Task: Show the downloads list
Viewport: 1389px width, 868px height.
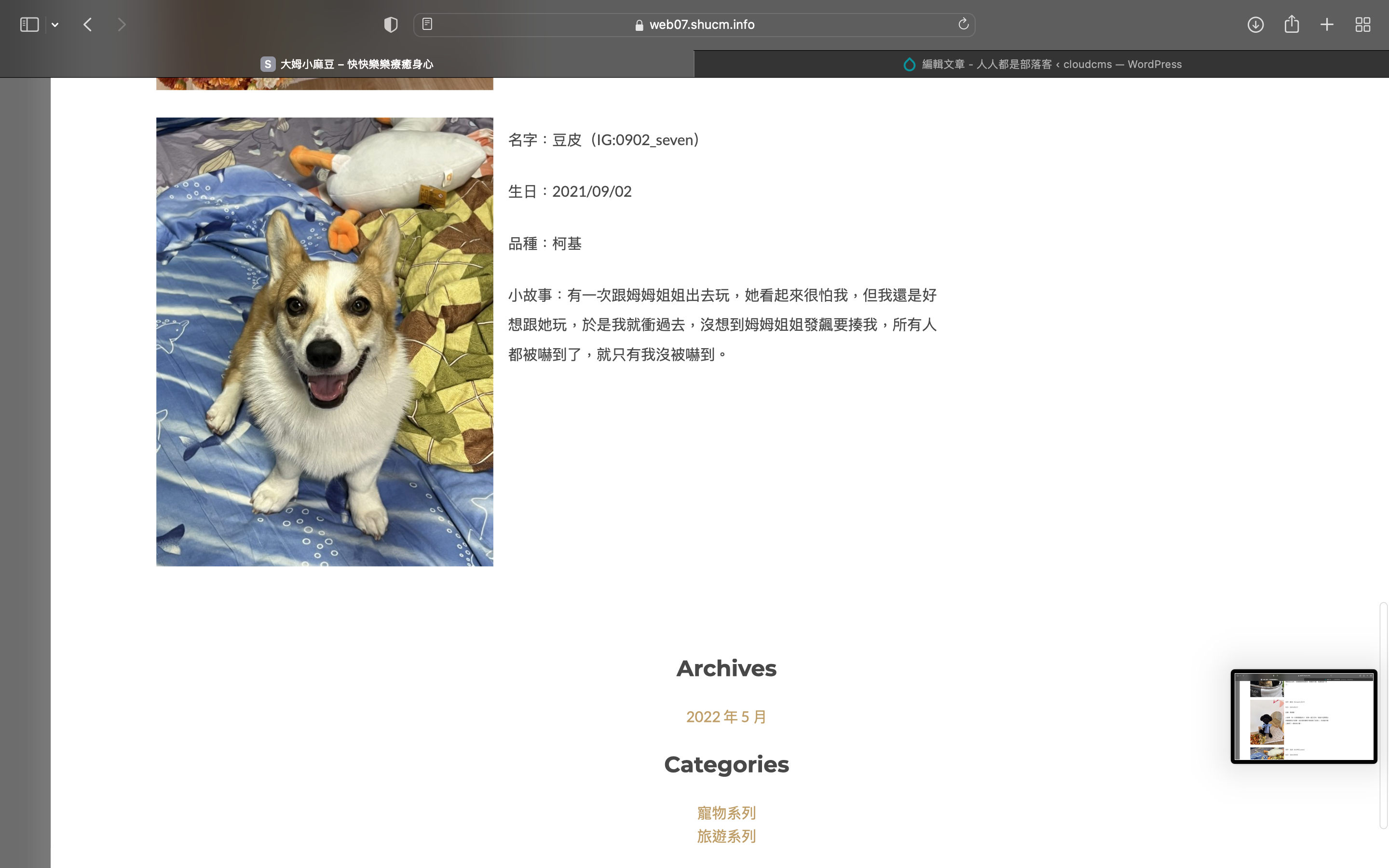Action: click(x=1255, y=25)
